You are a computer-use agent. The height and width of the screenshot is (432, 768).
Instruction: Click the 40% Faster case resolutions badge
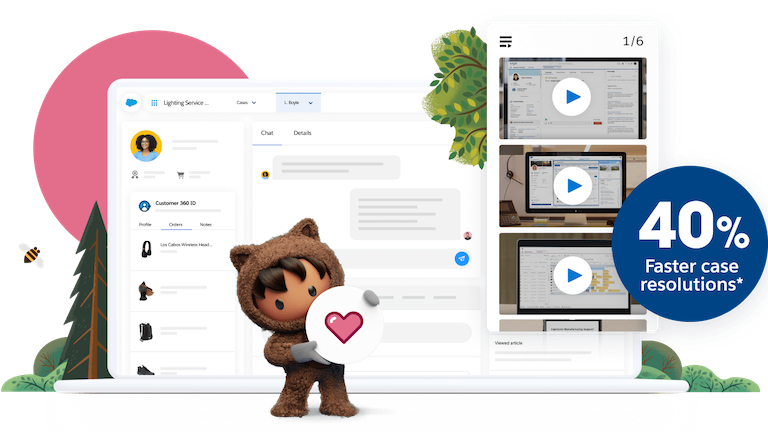coord(690,244)
